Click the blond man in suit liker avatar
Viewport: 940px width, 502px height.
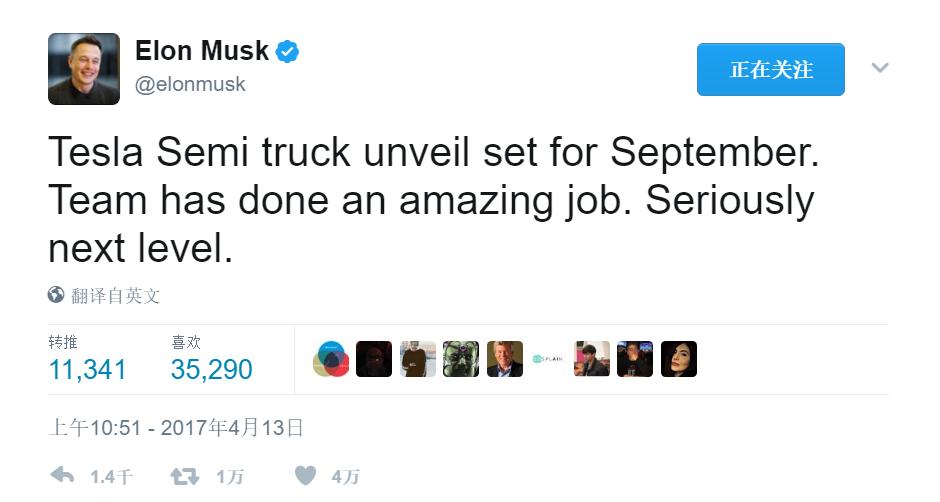(505, 359)
